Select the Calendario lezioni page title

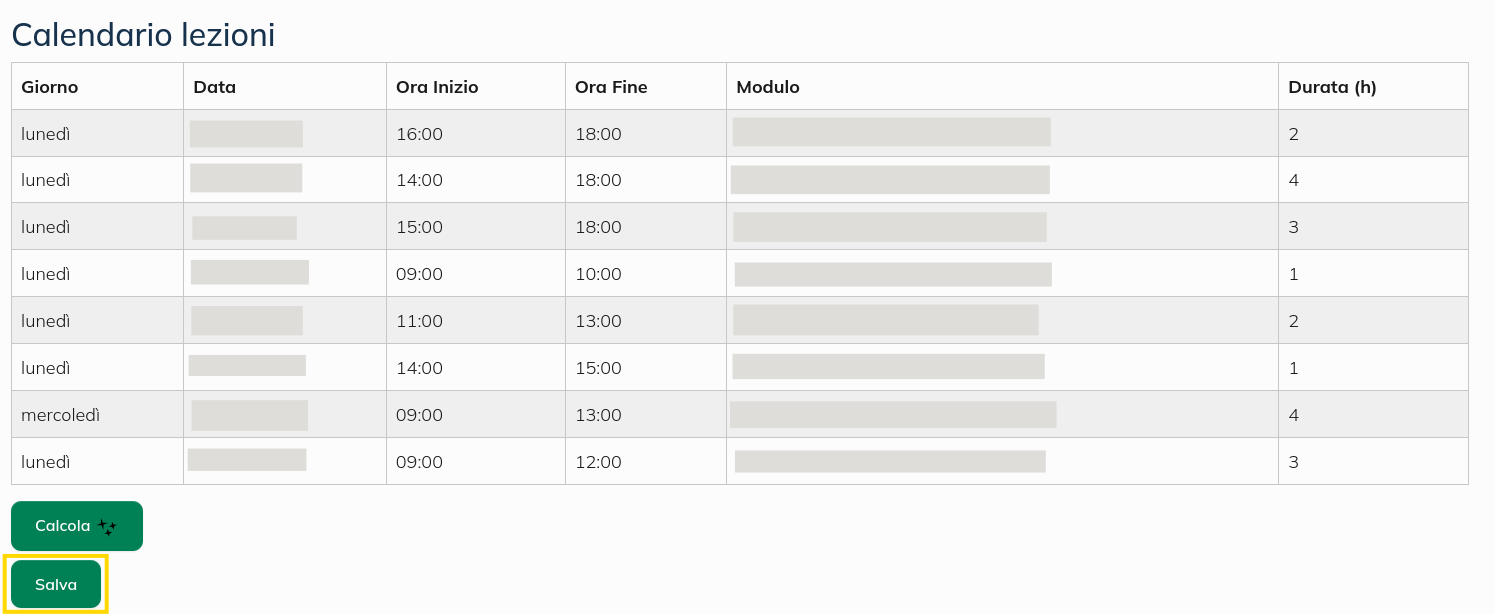(x=143, y=35)
